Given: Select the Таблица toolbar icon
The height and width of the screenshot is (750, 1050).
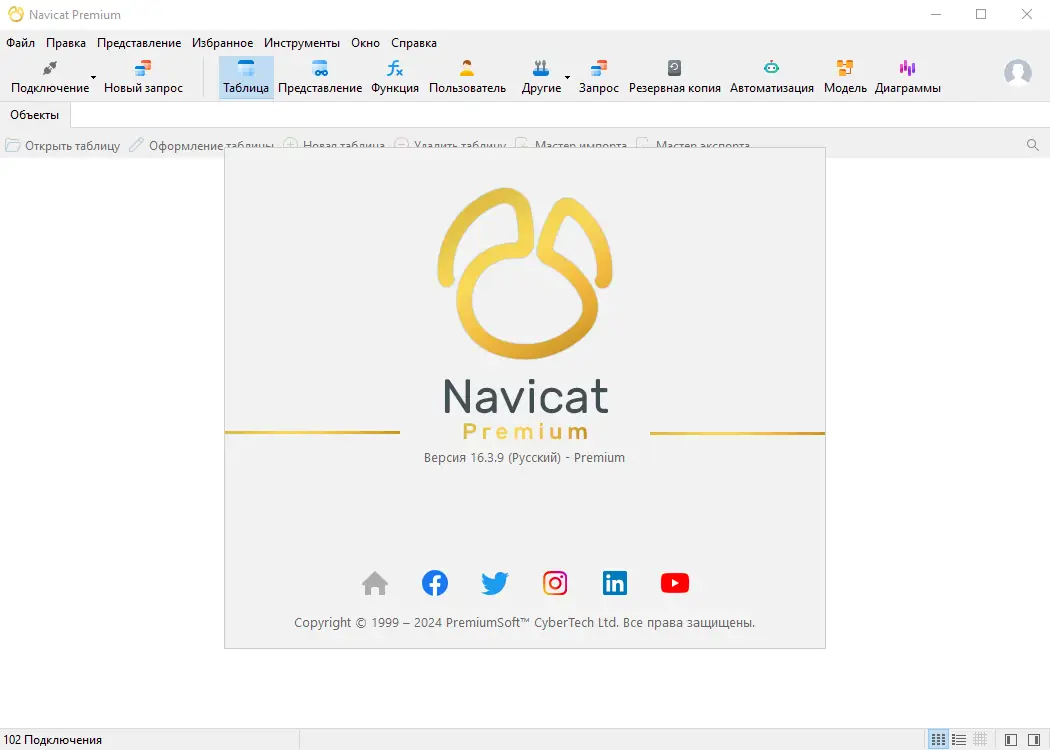Looking at the screenshot, I should (246, 77).
